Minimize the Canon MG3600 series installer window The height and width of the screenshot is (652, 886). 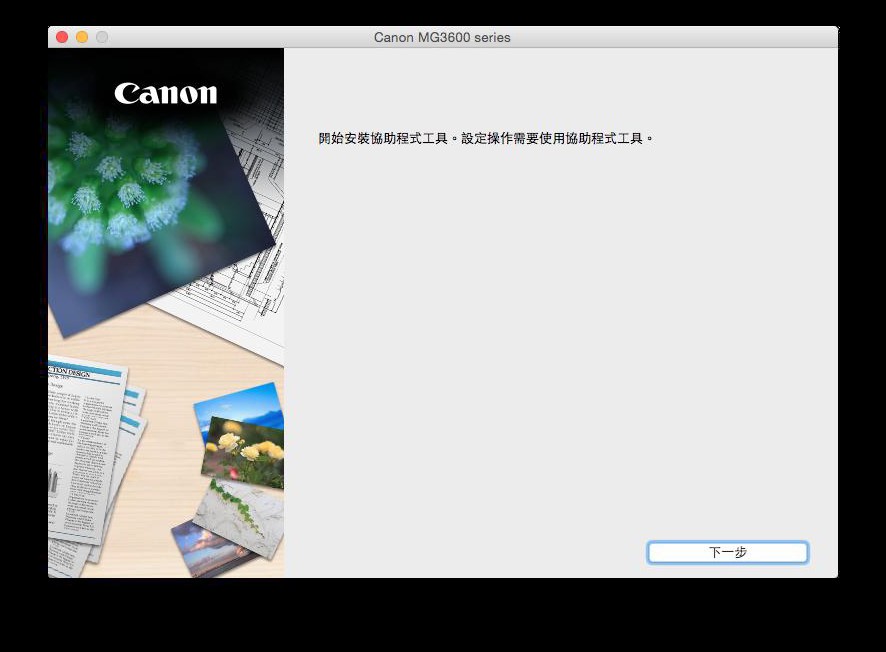pos(82,37)
